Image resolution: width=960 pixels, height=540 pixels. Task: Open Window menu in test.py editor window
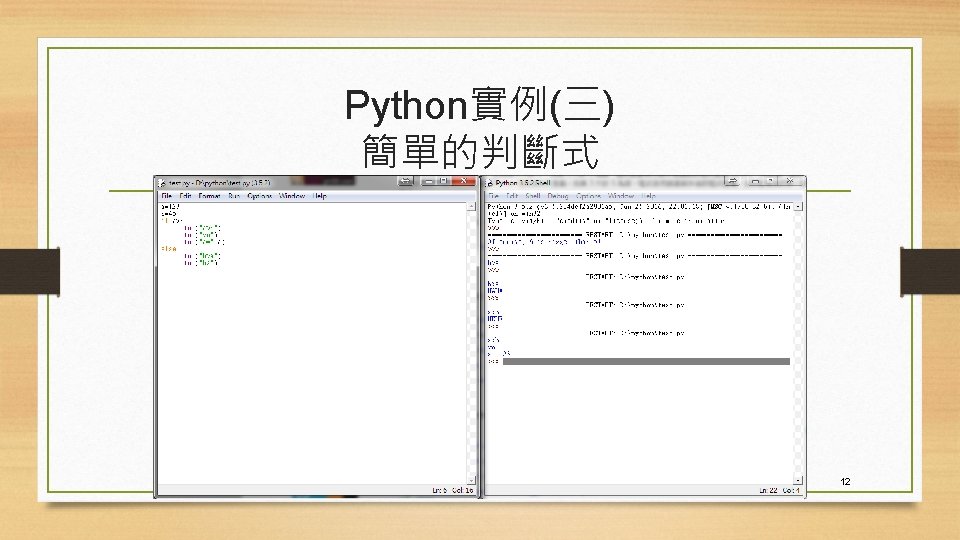tap(292, 196)
